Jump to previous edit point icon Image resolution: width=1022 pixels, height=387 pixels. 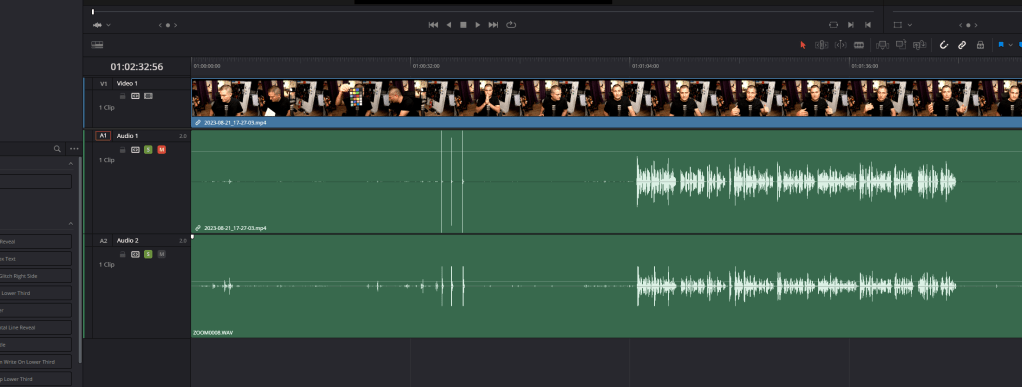pos(868,25)
